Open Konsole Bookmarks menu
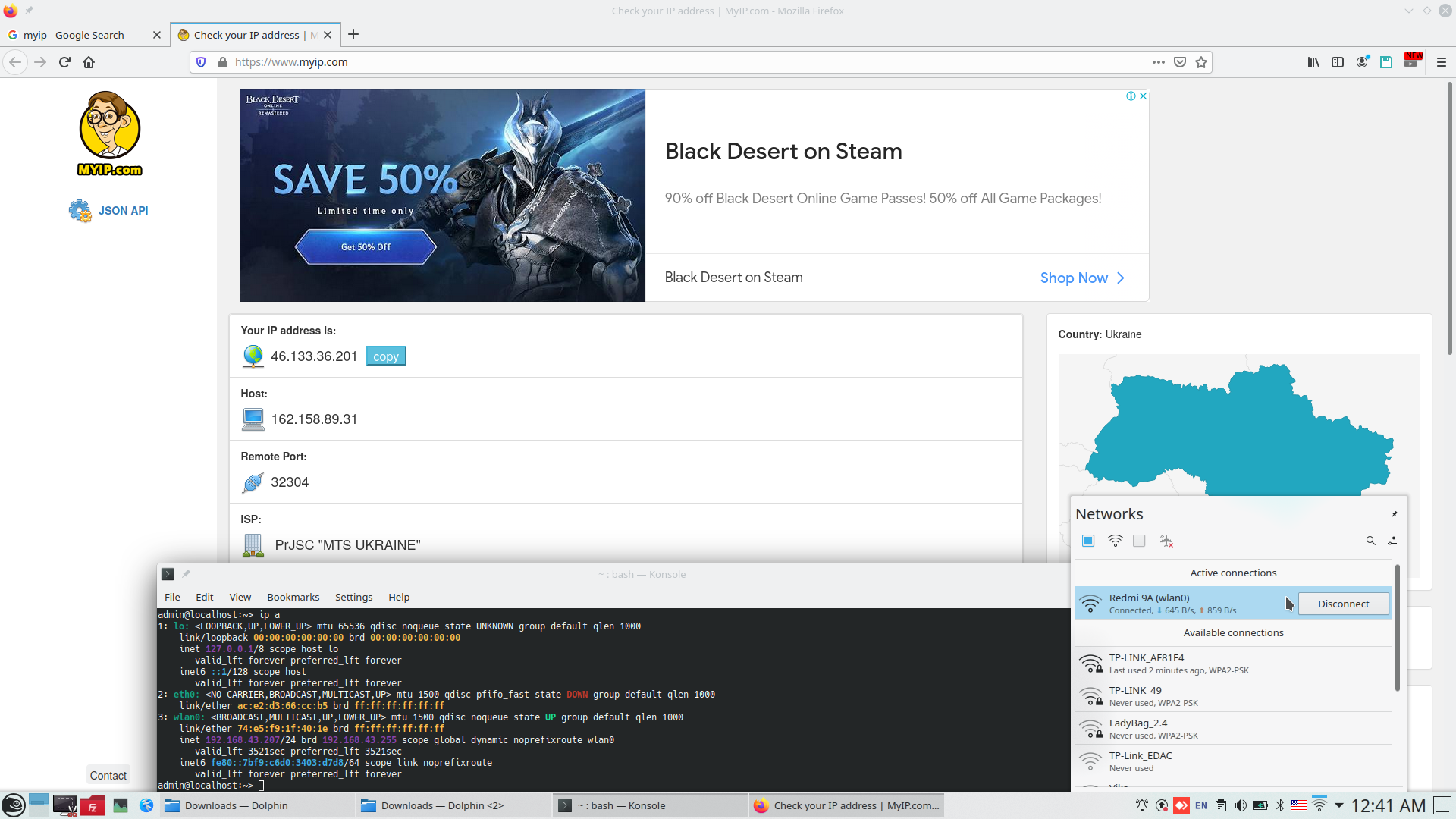Screen dimensions: 1456x819 pyautogui.click(x=293, y=597)
